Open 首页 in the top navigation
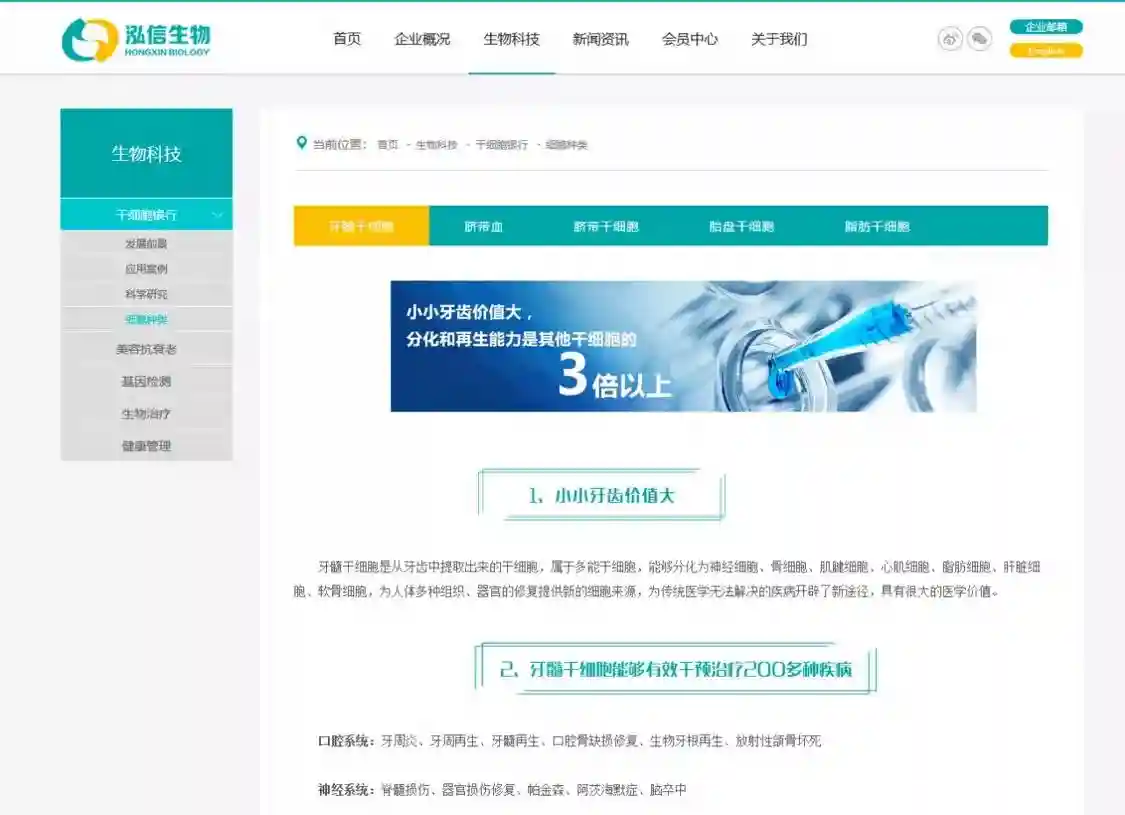 pyautogui.click(x=347, y=39)
